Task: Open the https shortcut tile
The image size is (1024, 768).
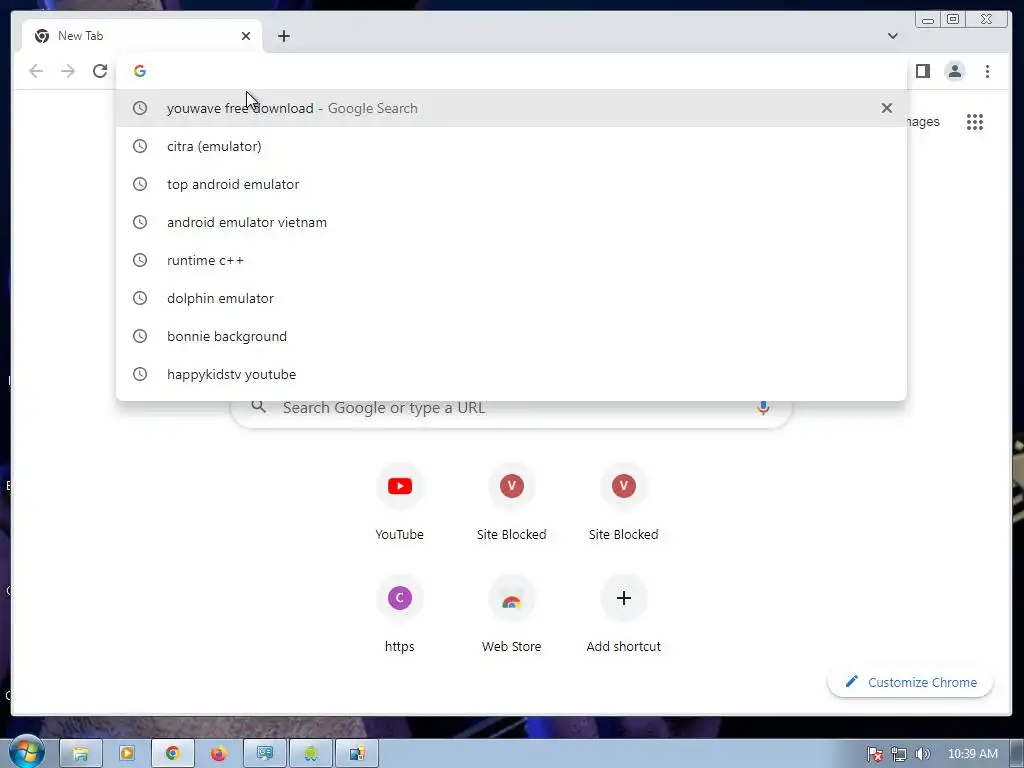Action: pyautogui.click(x=400, y=615)
